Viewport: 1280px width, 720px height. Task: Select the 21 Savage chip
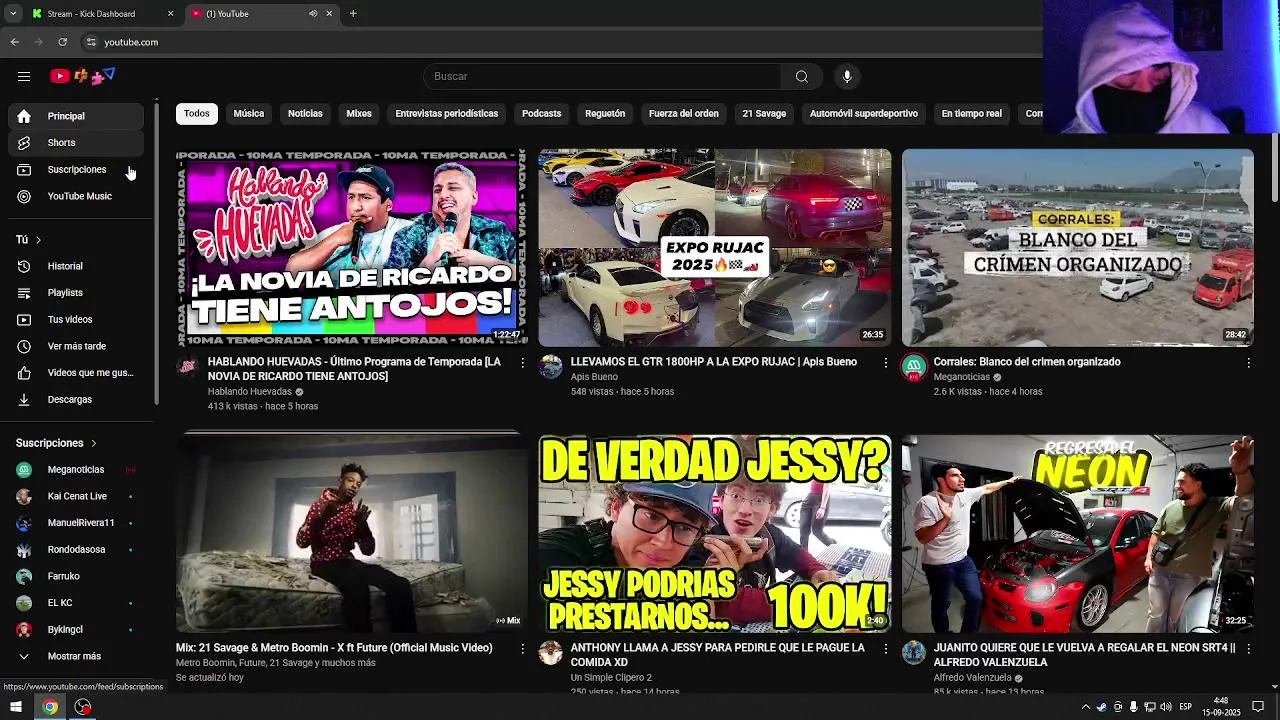click(764, 114)
